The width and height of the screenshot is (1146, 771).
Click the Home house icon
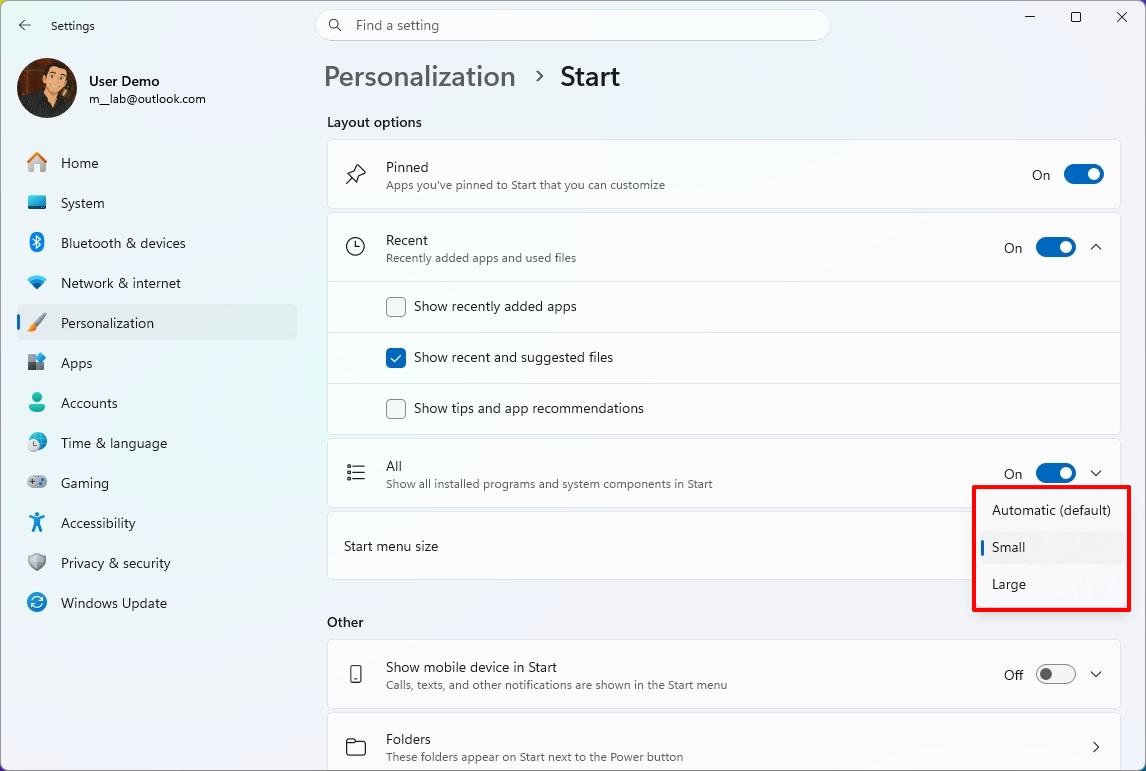pyautogui.click(x=37, y=162)
